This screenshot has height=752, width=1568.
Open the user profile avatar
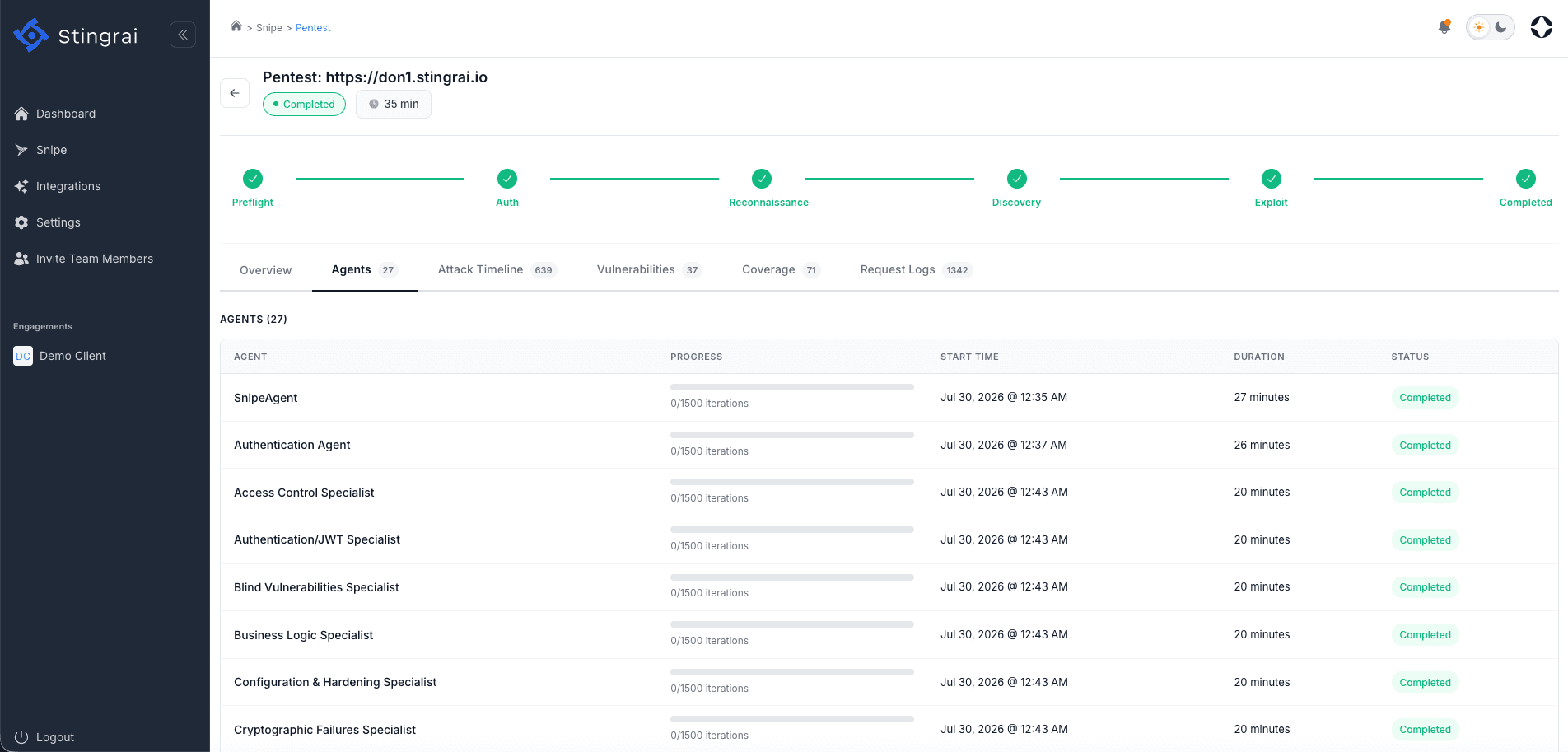click(x=1542, y=27)
